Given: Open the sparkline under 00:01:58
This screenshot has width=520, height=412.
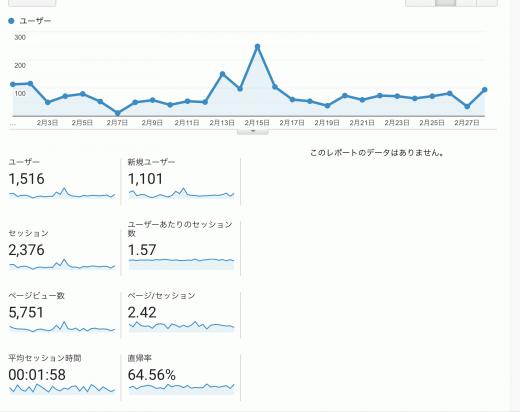Looking at the screenshot, I should pos(62,389).
